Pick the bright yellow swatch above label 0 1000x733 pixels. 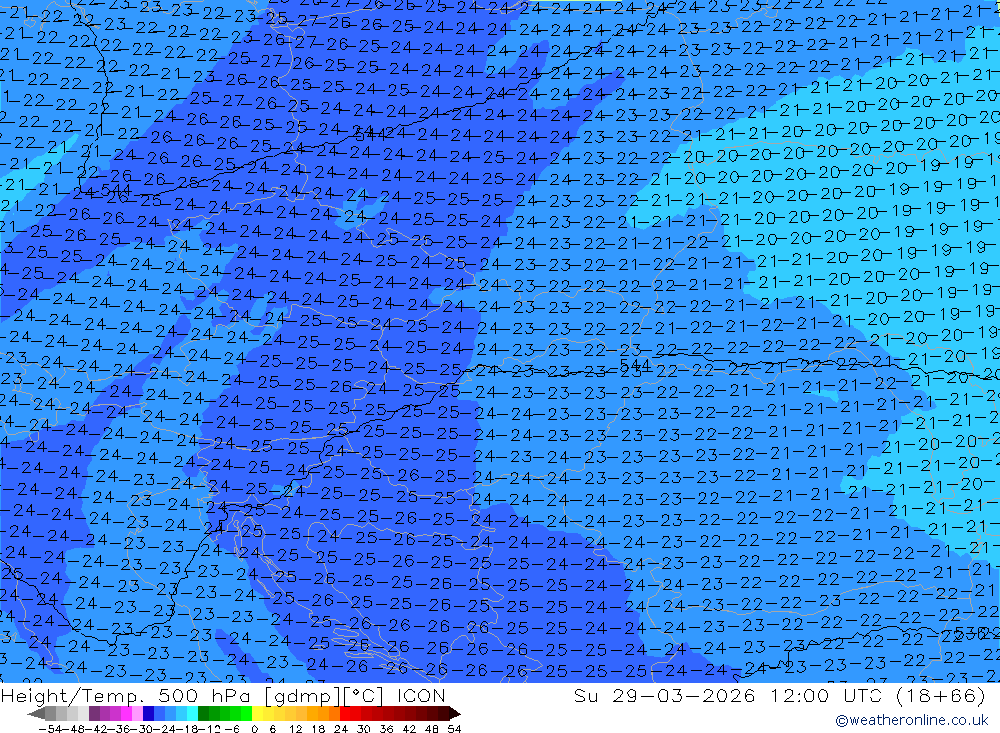(x=257, y=713)
